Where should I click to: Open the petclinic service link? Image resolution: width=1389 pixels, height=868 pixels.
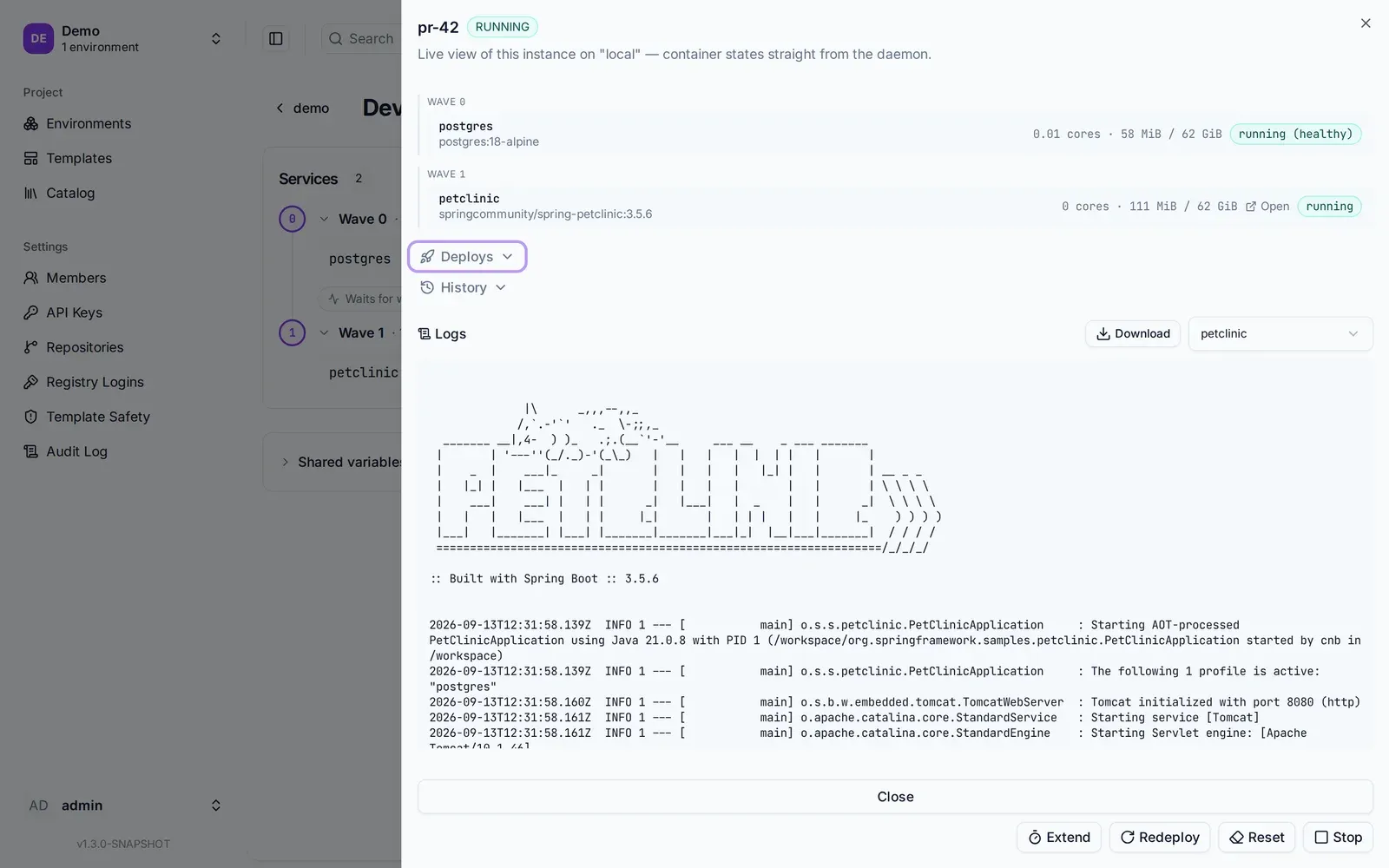pyautogui.click(x=1267, y=207)
